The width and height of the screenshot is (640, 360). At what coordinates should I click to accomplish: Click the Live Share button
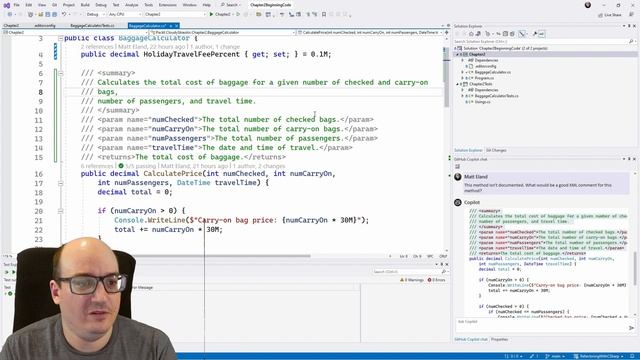coord(610,15)
